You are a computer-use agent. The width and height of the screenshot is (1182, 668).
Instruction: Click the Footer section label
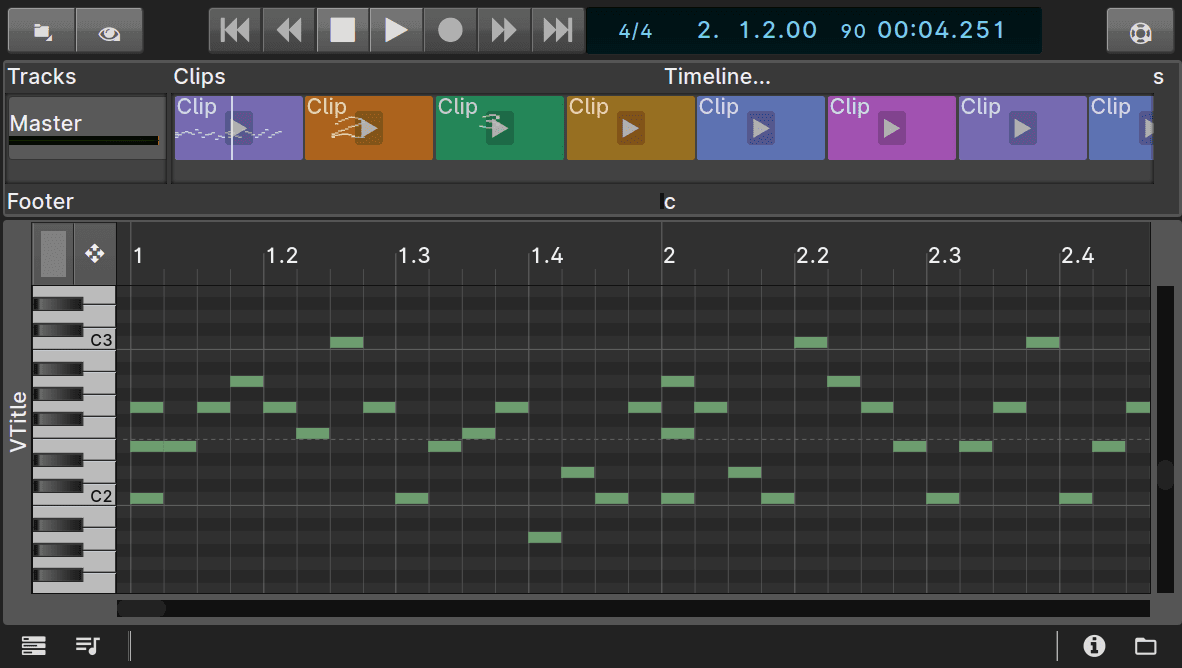40,201
